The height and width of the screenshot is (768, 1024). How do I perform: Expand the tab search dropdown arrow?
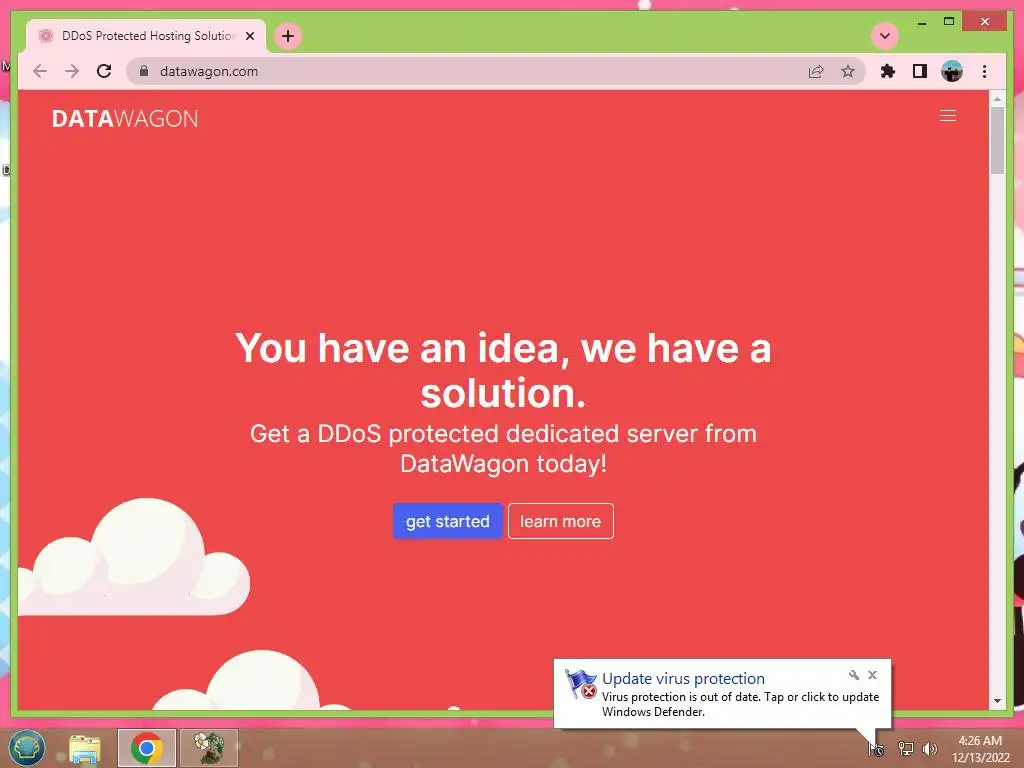coord(885,36)
